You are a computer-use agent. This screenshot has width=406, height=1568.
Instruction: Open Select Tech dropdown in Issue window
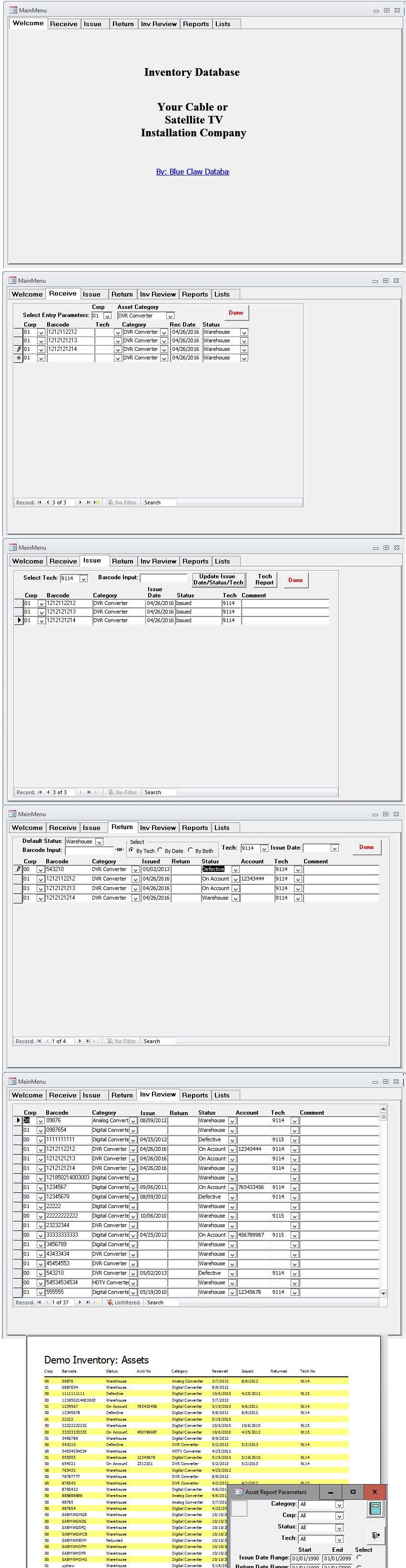(x=83, y=578)
